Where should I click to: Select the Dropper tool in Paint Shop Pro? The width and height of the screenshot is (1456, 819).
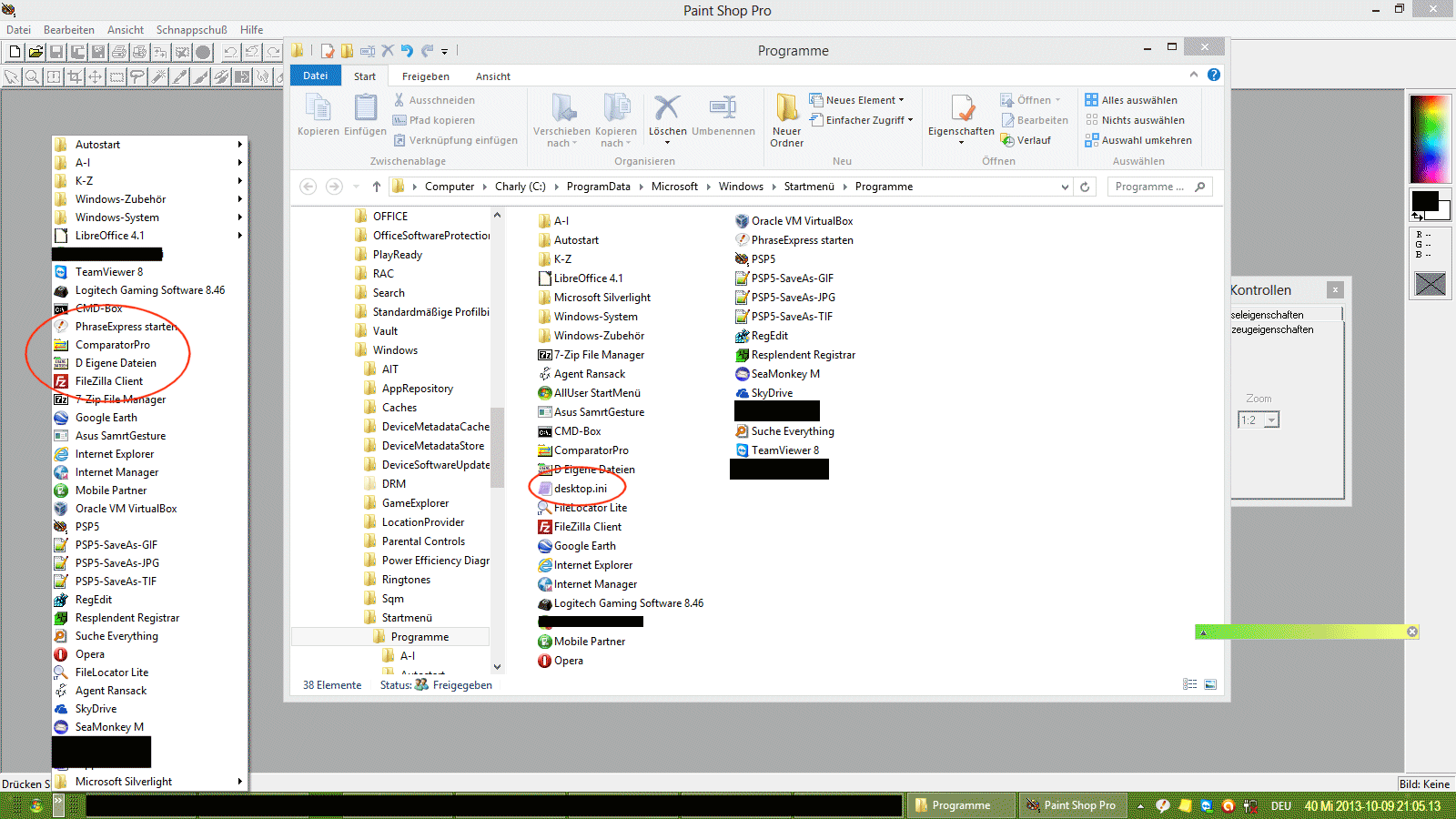179,77
